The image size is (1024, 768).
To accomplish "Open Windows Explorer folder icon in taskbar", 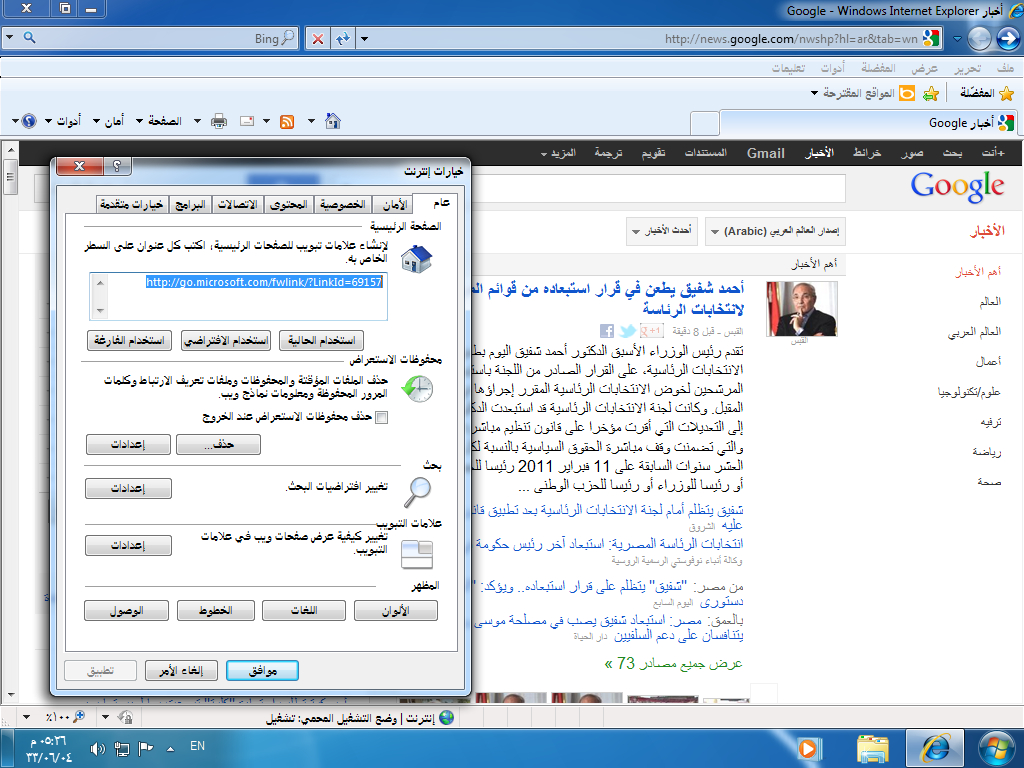I will [x=873, y=748].
